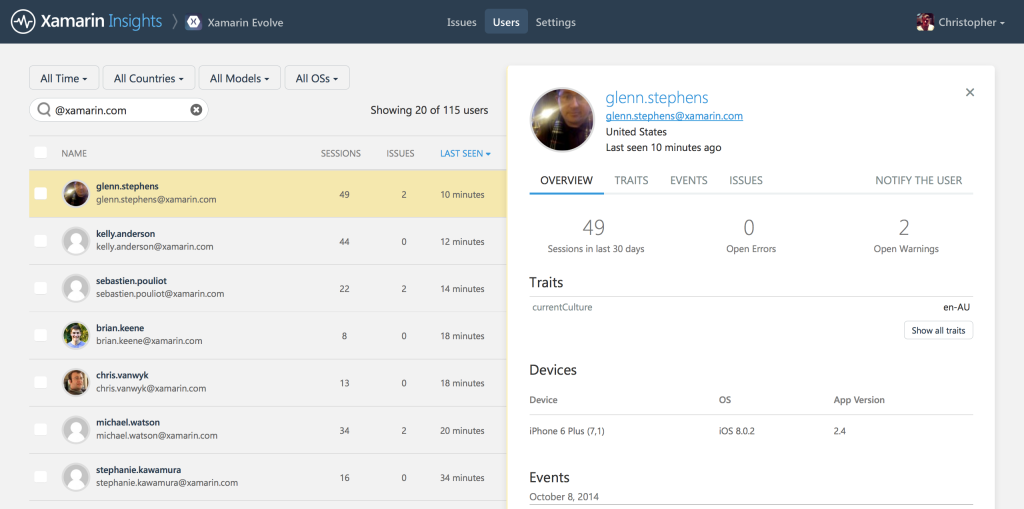Go to the Issues navigation item

(x=461, y=22)
